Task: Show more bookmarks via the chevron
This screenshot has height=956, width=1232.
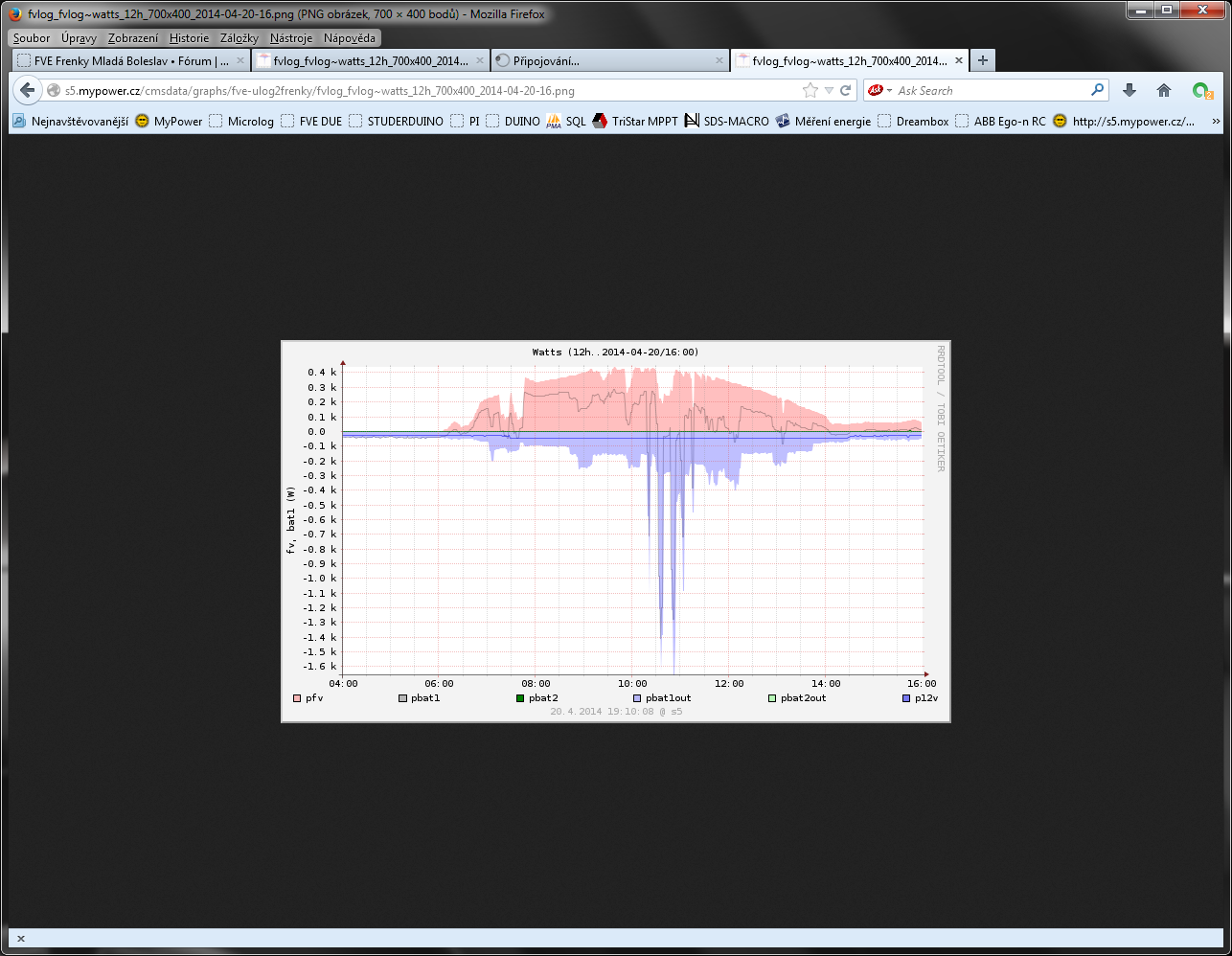Action: tap(1216, 122)
